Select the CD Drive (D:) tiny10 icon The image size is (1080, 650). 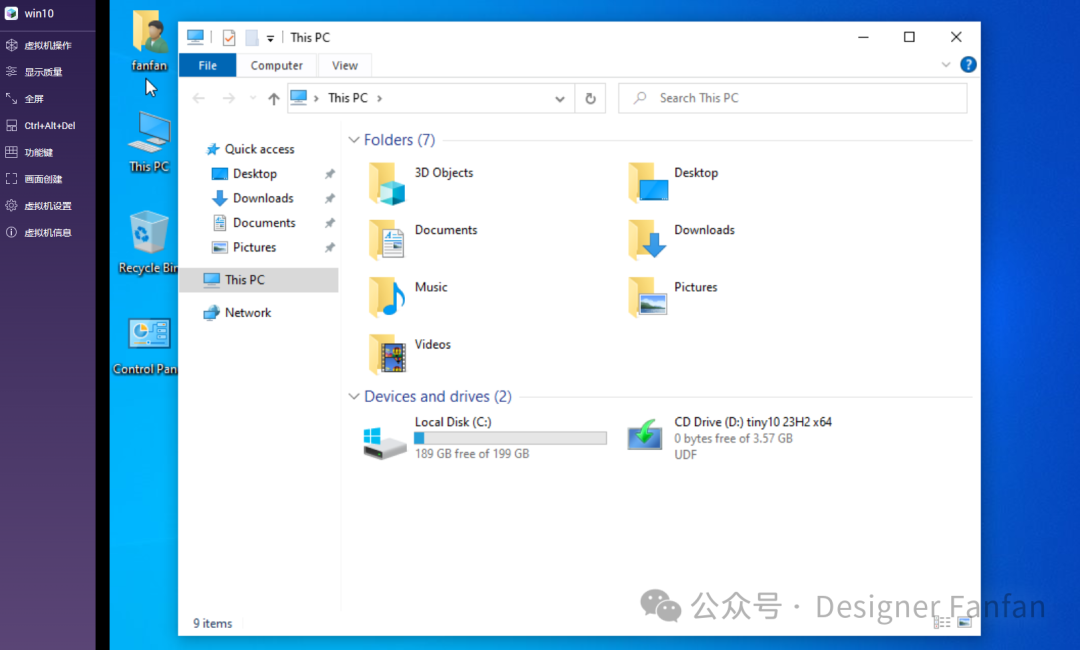pyautogui.click(x=645, y=436)
